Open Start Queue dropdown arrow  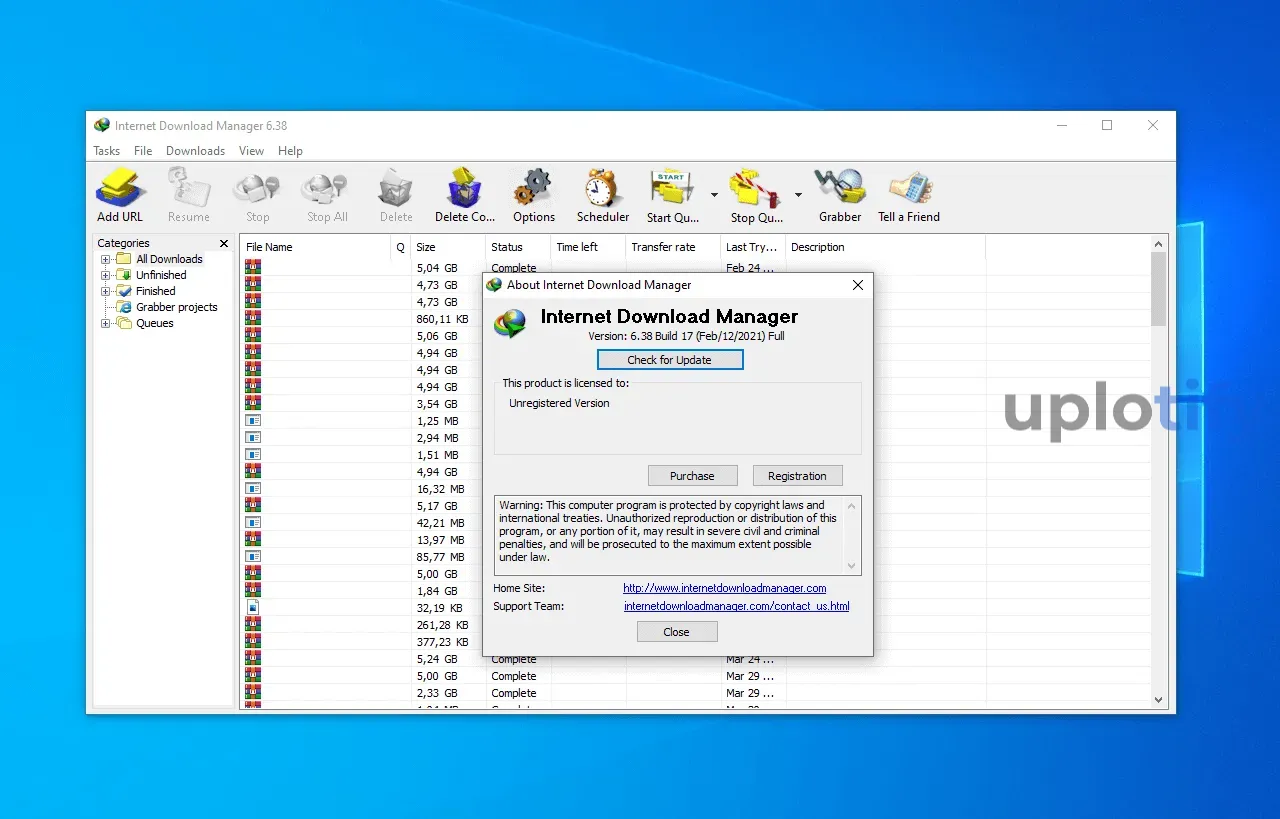coord(714,194)
